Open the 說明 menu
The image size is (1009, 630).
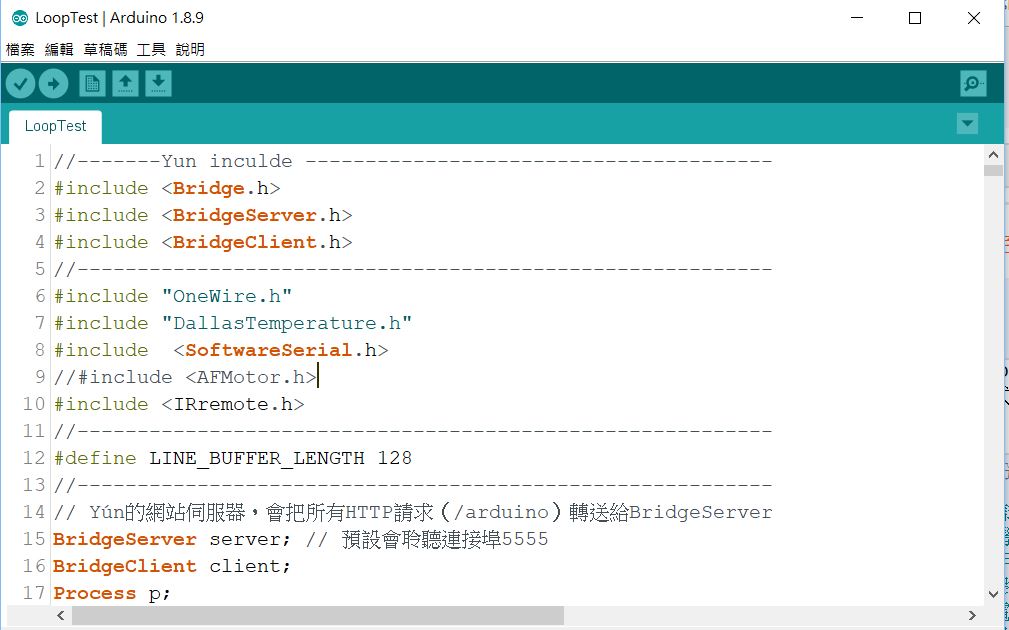tap(190, 50)
